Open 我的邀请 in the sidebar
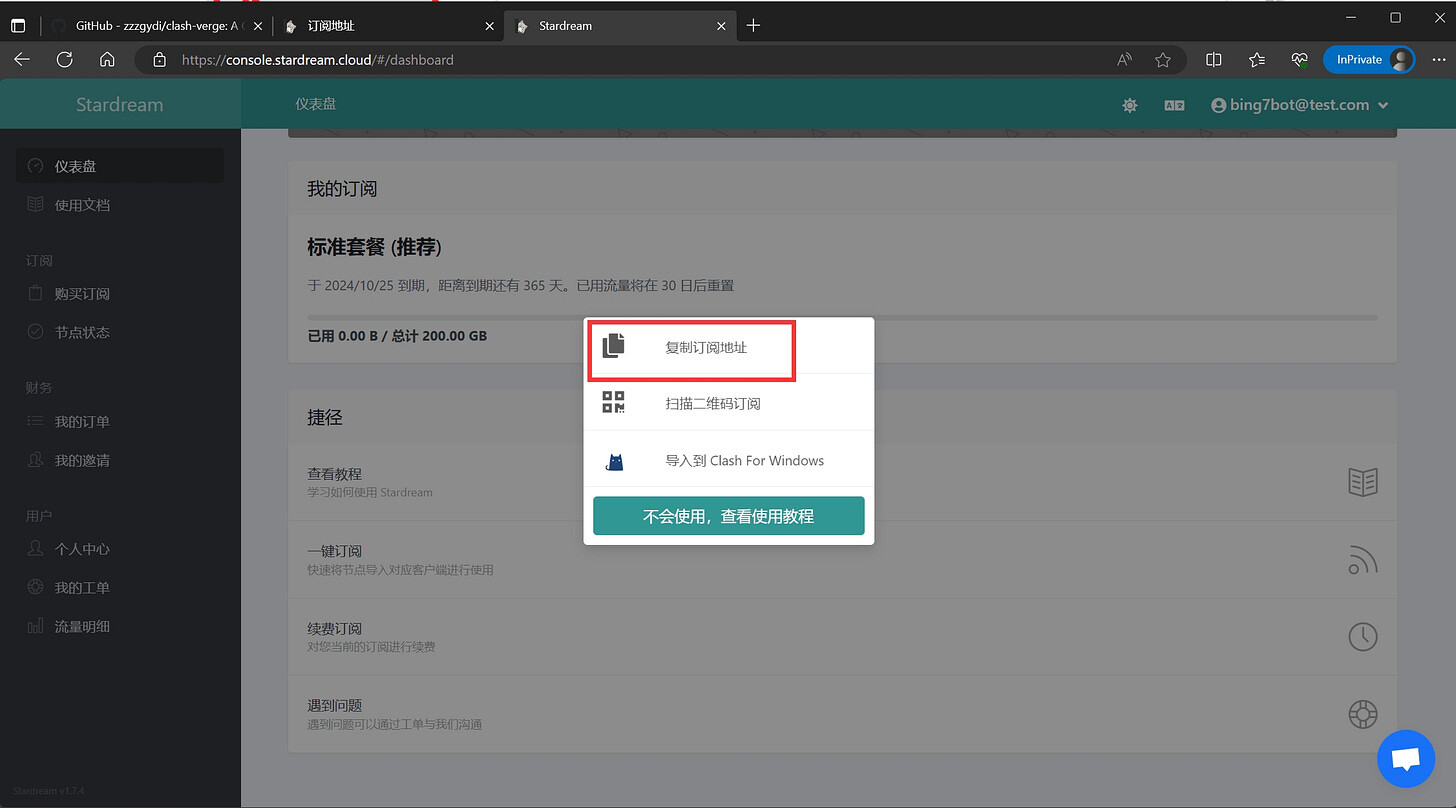Viewport: 1456px width, 808px height. [120, 460]
